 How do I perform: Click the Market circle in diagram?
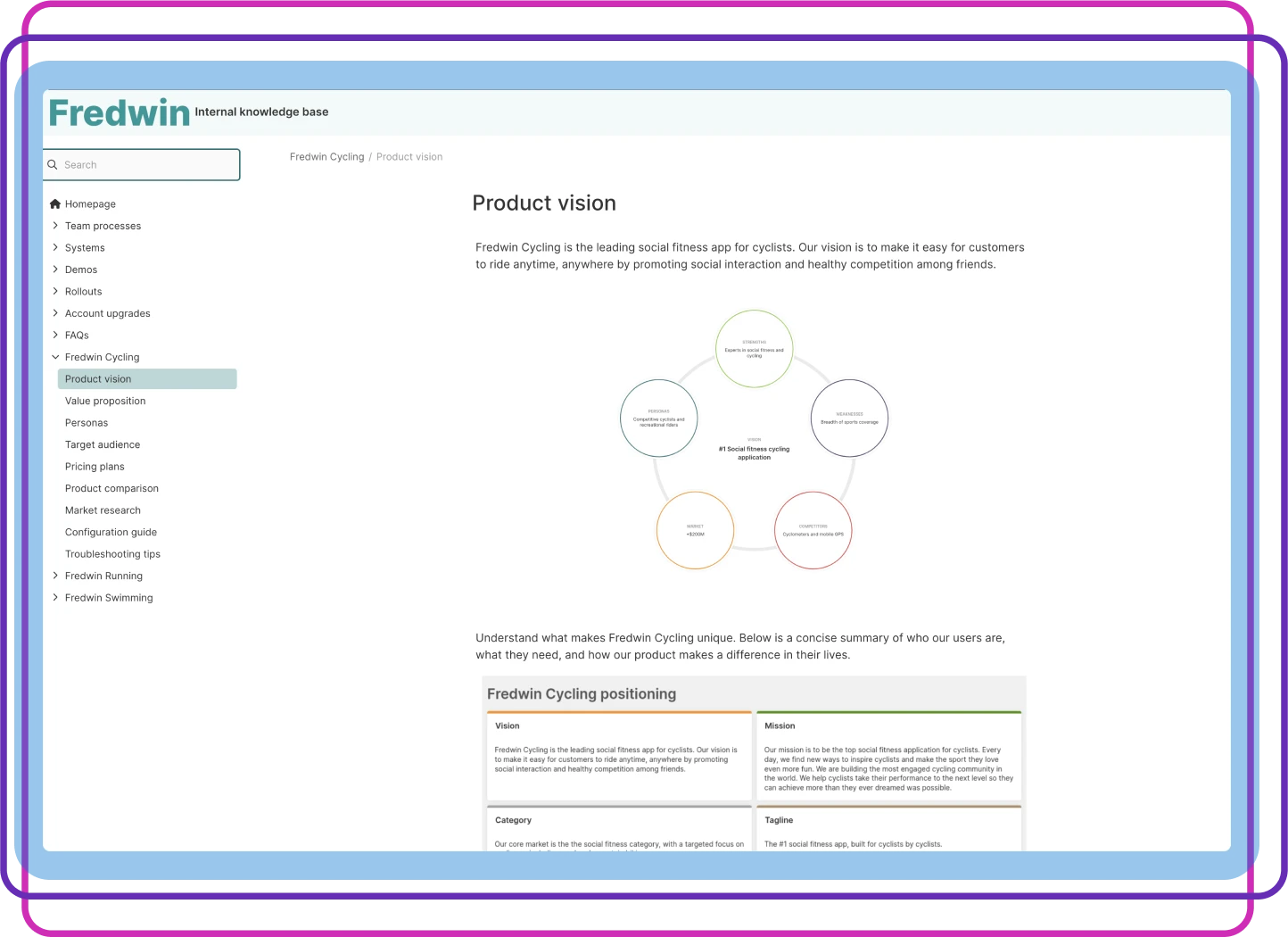pos(695,530)
